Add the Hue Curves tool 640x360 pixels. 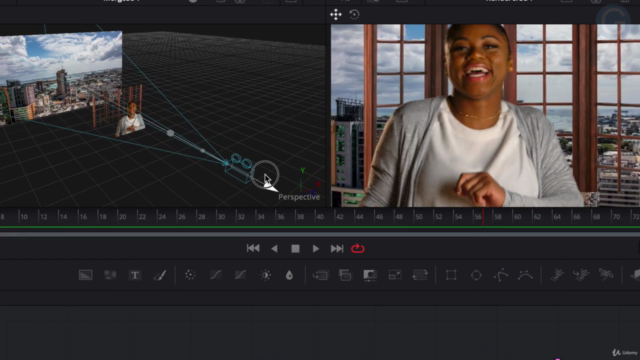pyautogui.click(x=240, y=275)
